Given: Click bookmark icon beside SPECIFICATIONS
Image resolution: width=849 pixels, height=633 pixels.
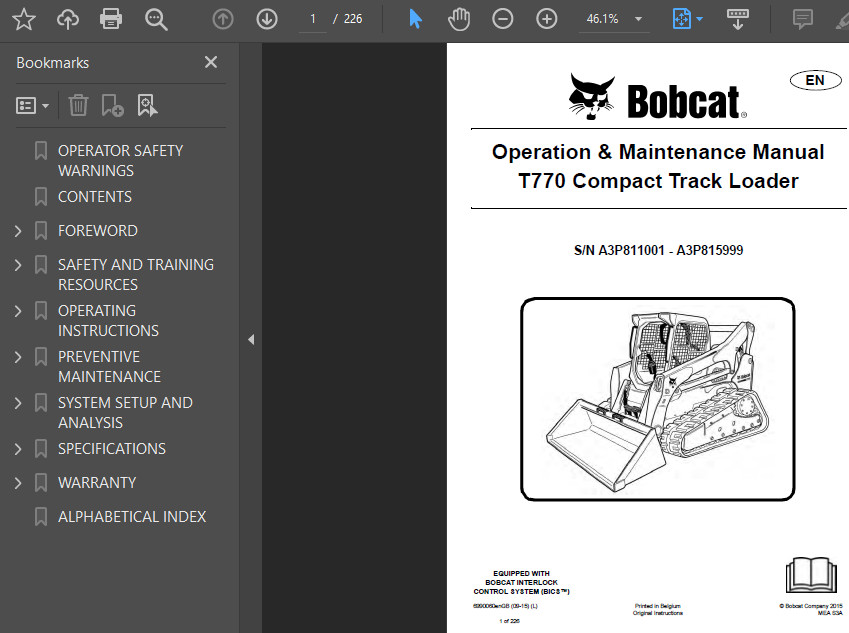Looking at the screenshot, I should point(41,449).
